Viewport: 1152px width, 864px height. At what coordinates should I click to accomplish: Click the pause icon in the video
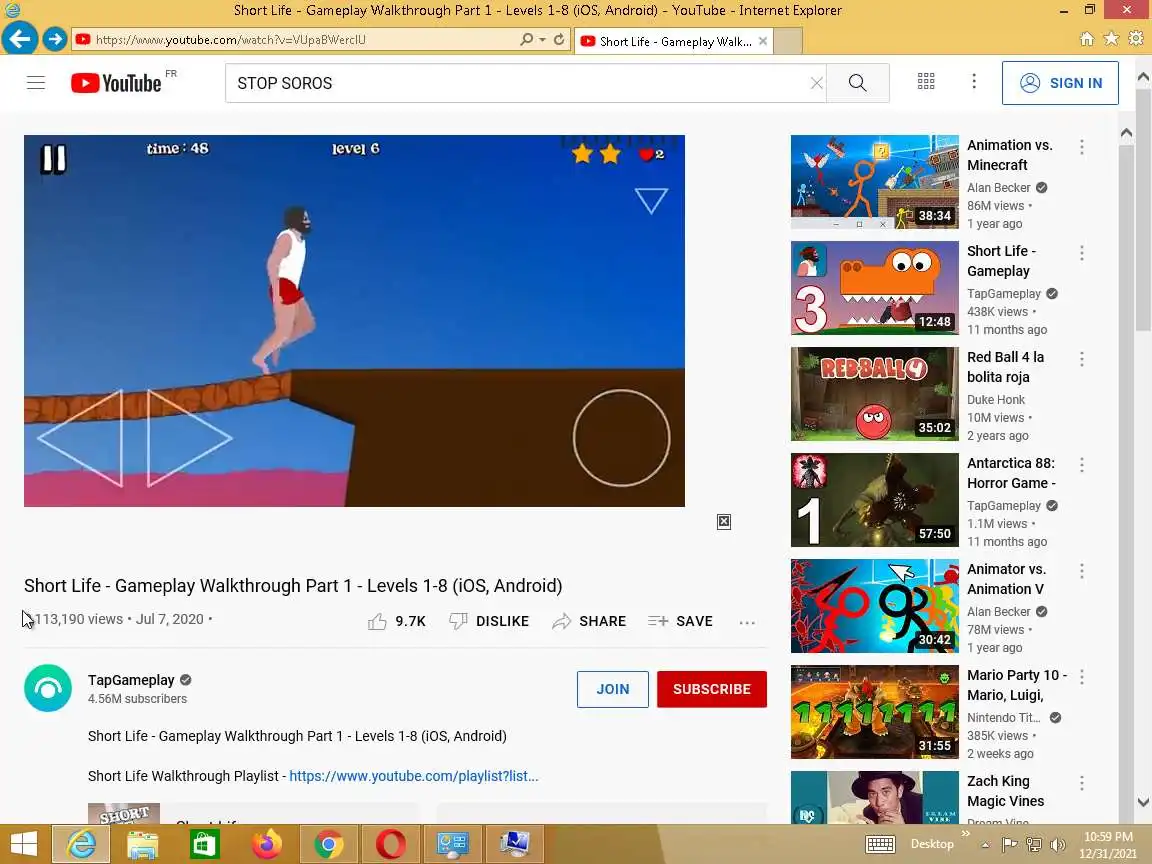click(54, 159)
